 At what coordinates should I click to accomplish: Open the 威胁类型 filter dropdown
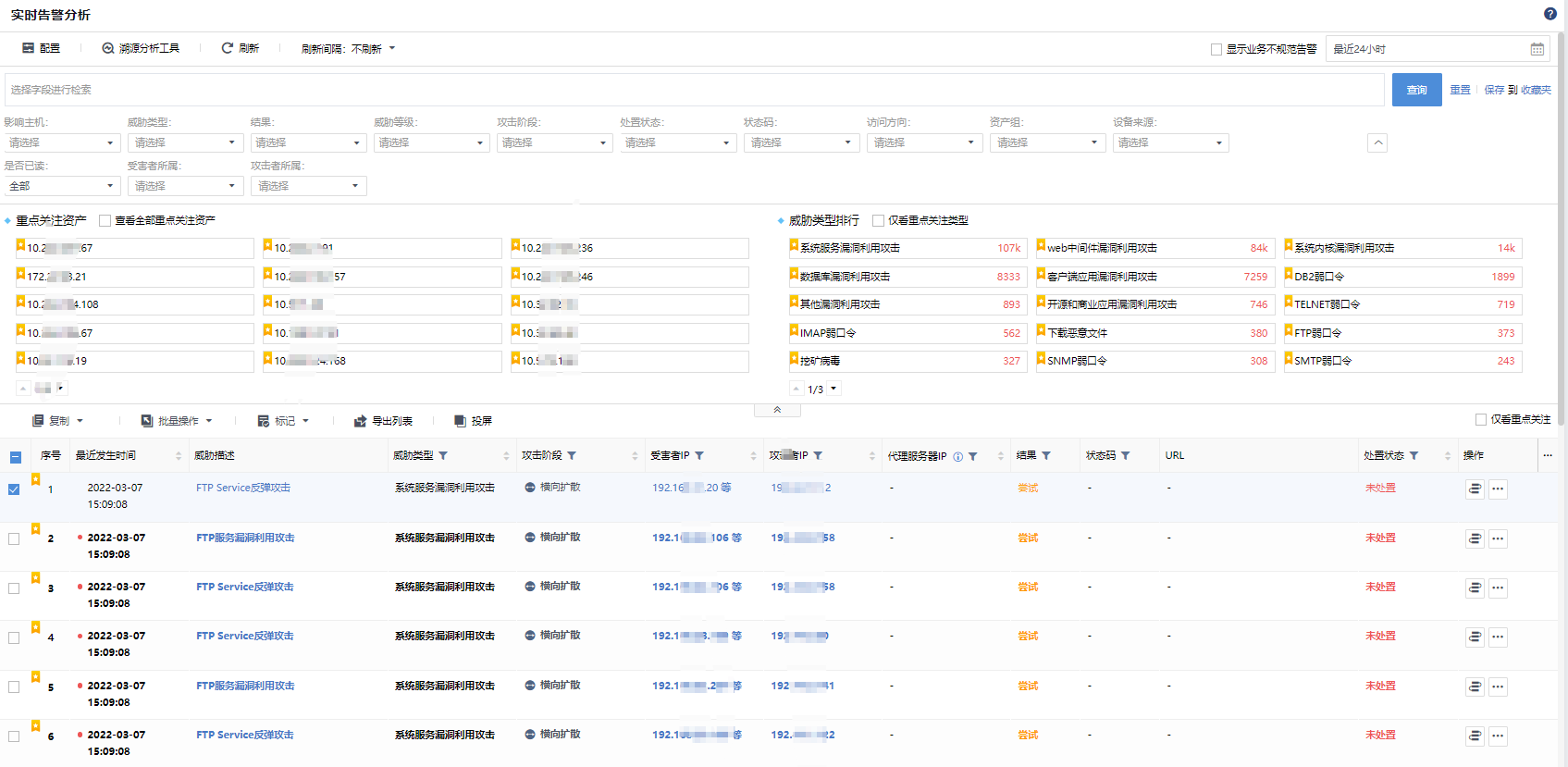click(185, 142)
